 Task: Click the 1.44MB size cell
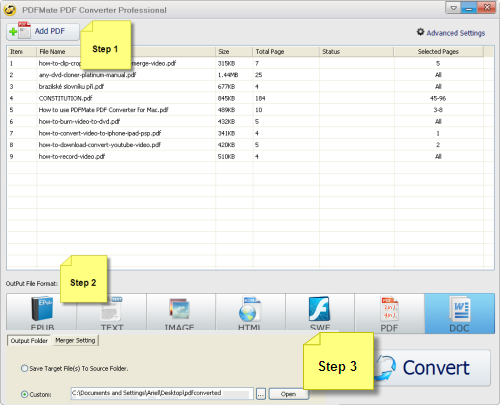point(234,75)
